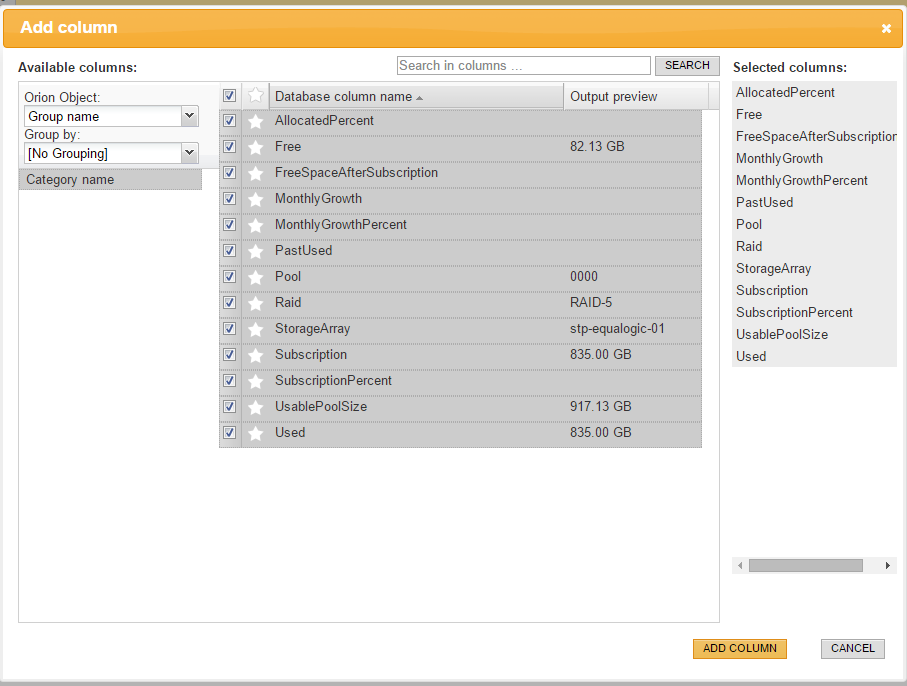Uncheck the PastUsed checkbox
This screenshot has height=686, width=907.
230,250
